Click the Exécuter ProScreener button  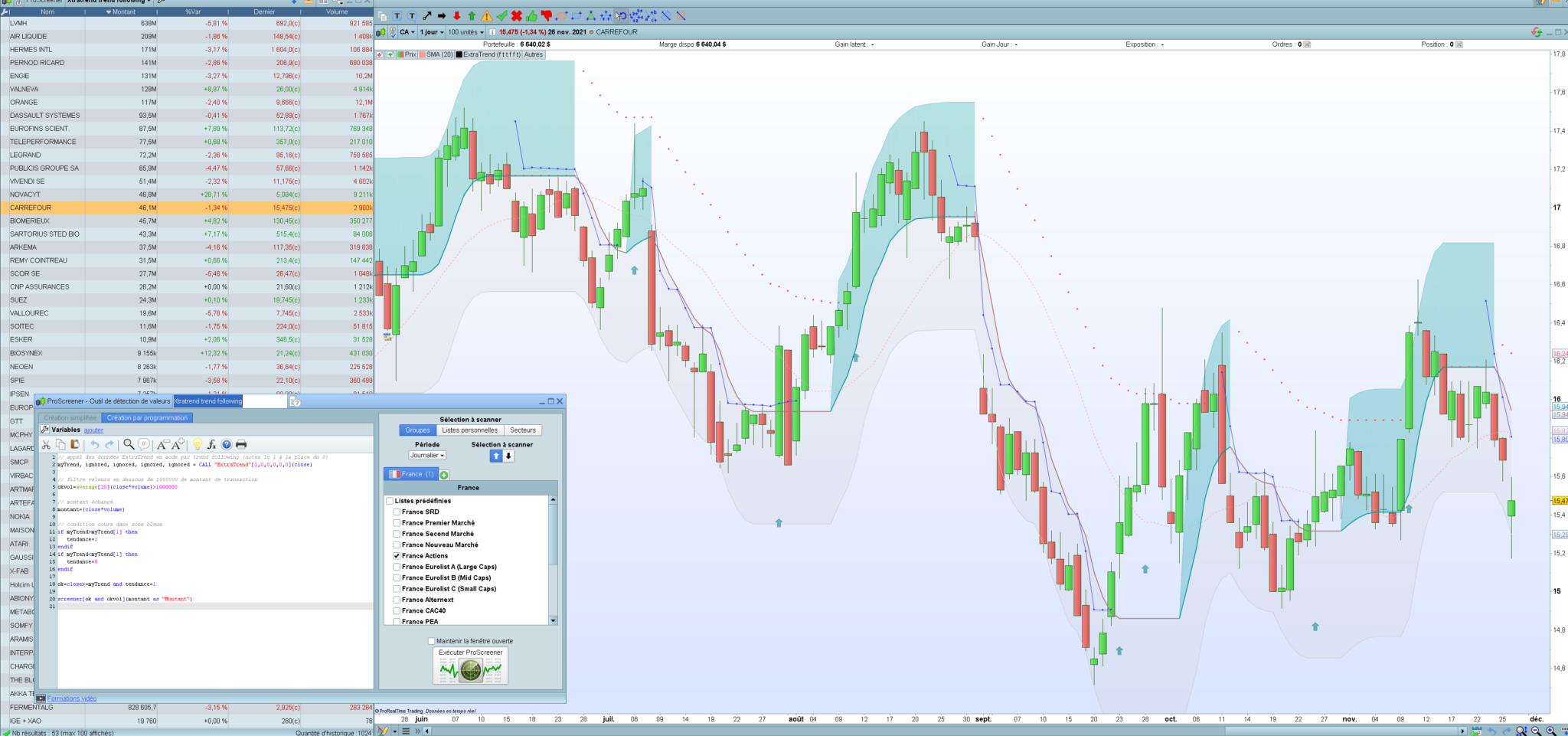470,666
